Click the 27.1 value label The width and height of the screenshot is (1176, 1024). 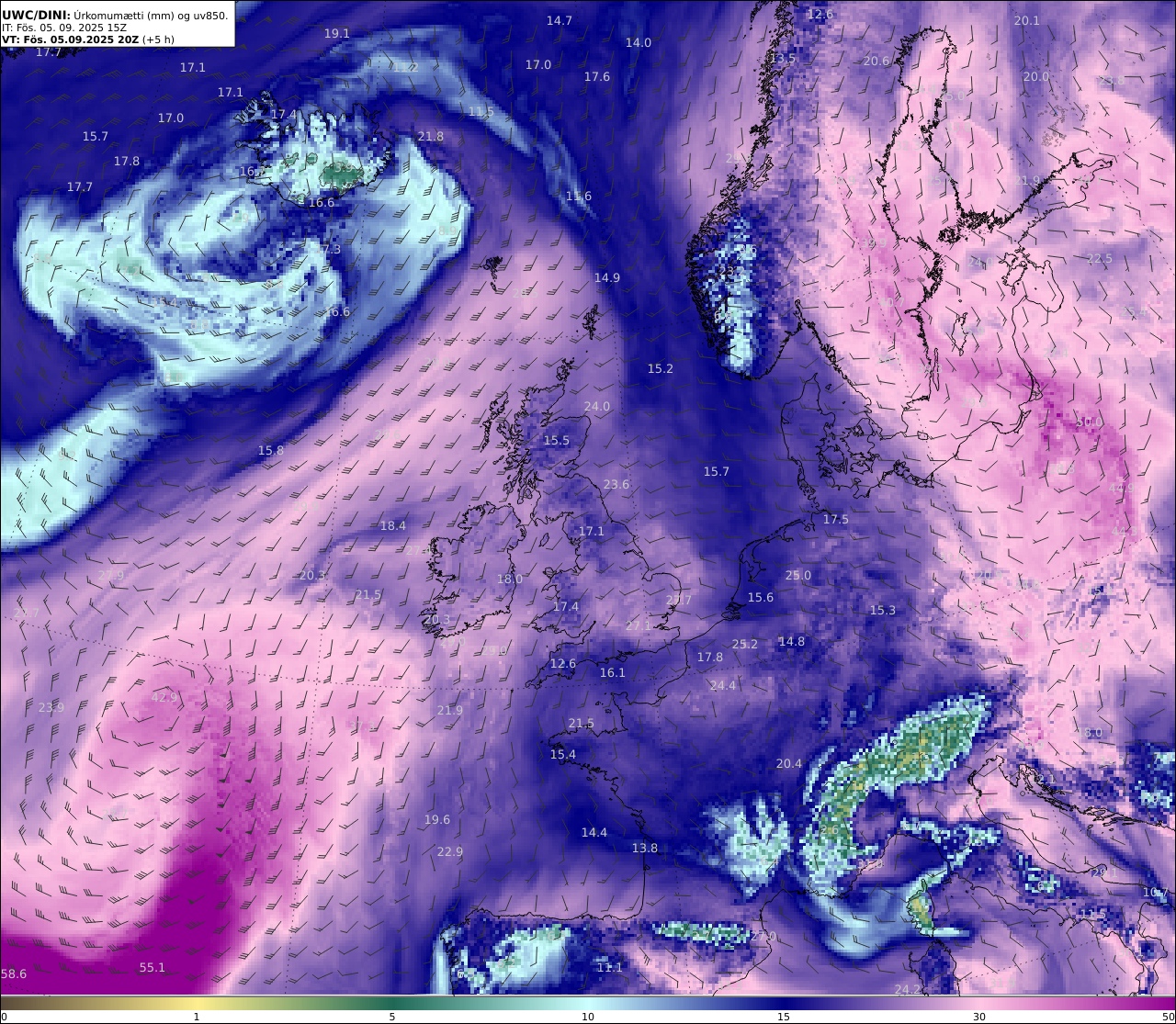(639, 625)
